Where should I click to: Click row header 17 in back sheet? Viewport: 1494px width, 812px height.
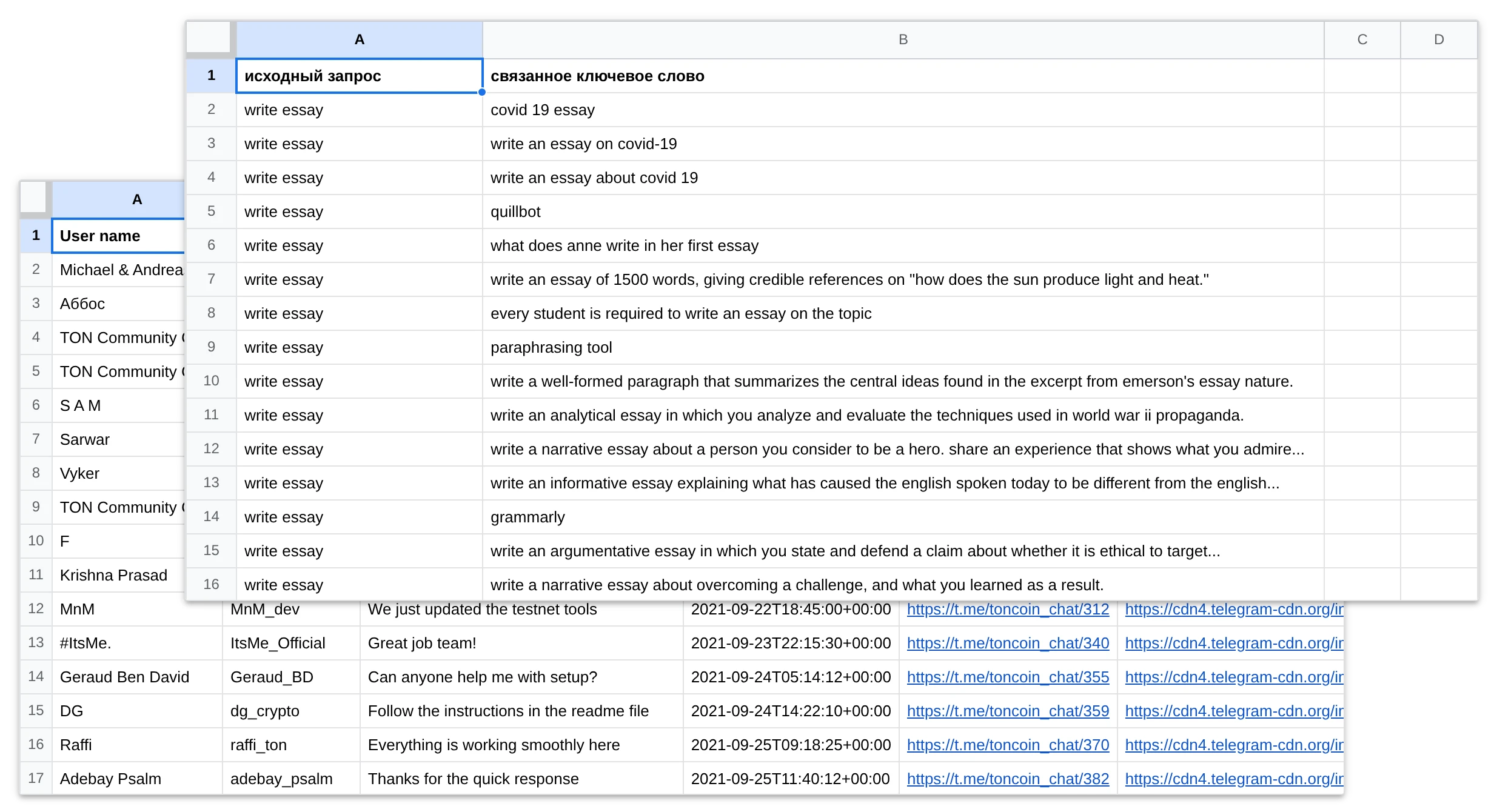coord(36,778)
